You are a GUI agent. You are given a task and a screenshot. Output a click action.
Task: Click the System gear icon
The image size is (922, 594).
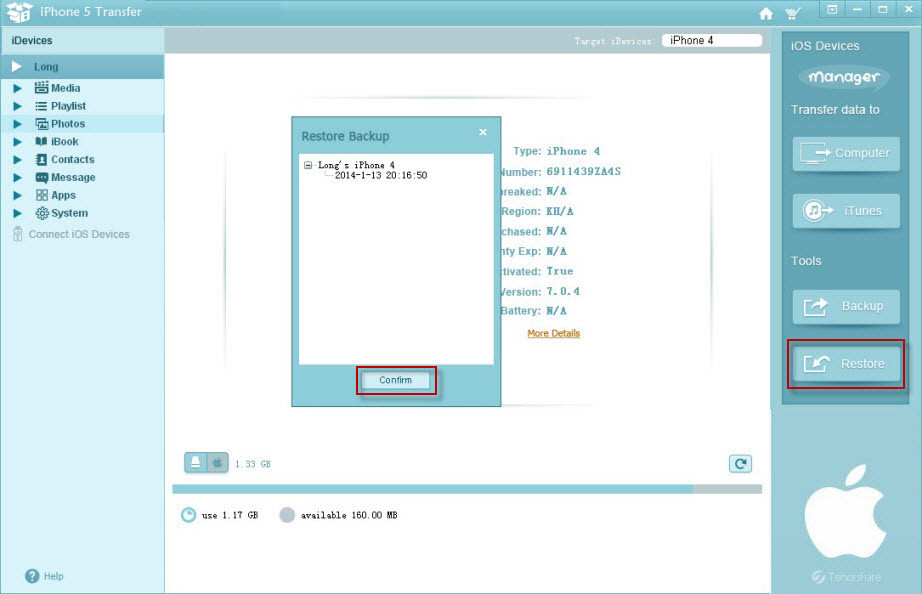click(x=42, y=213)
